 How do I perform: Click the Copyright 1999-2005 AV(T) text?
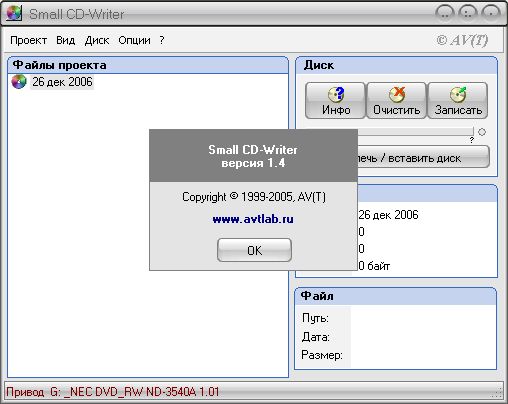tap(254, 197)
